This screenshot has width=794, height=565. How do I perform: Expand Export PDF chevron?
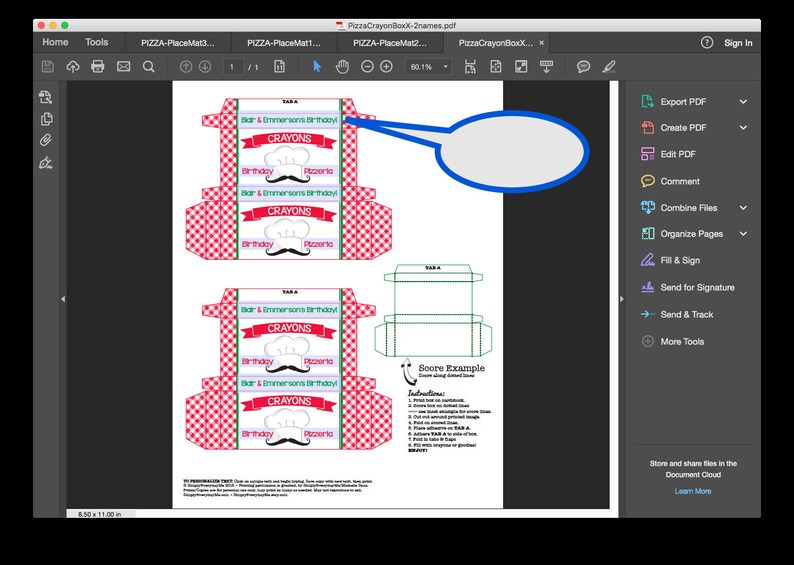(x=743, y=101)
